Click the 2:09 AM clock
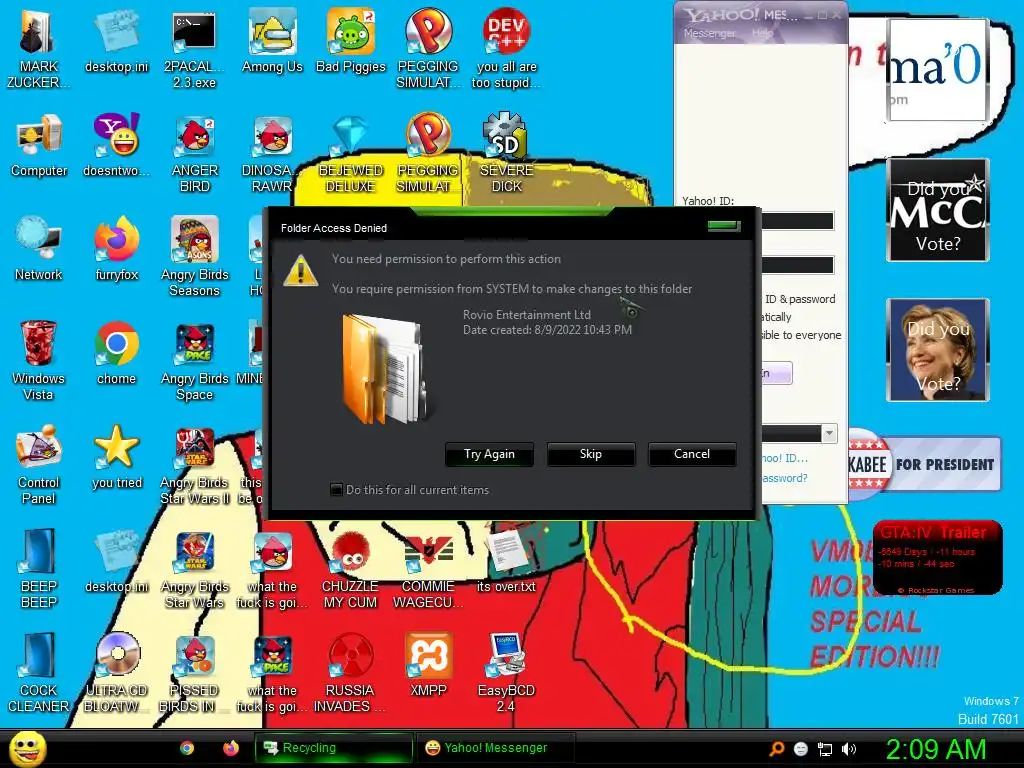 935,749
